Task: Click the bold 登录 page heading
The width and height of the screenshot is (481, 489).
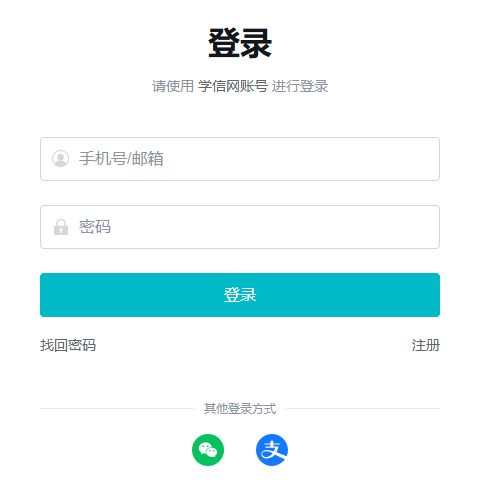Action: pos(240,43)
